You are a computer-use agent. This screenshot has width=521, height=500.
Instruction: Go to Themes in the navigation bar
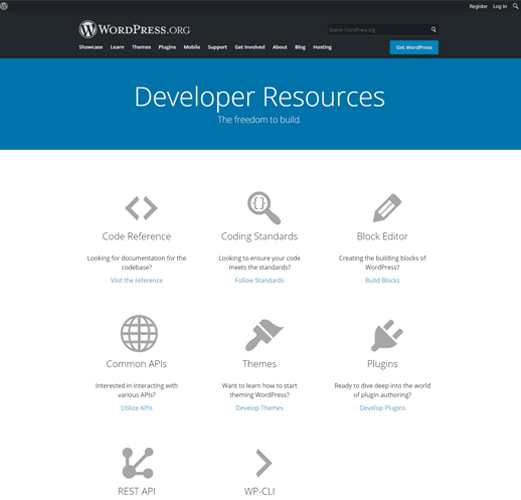click(141, 47)
